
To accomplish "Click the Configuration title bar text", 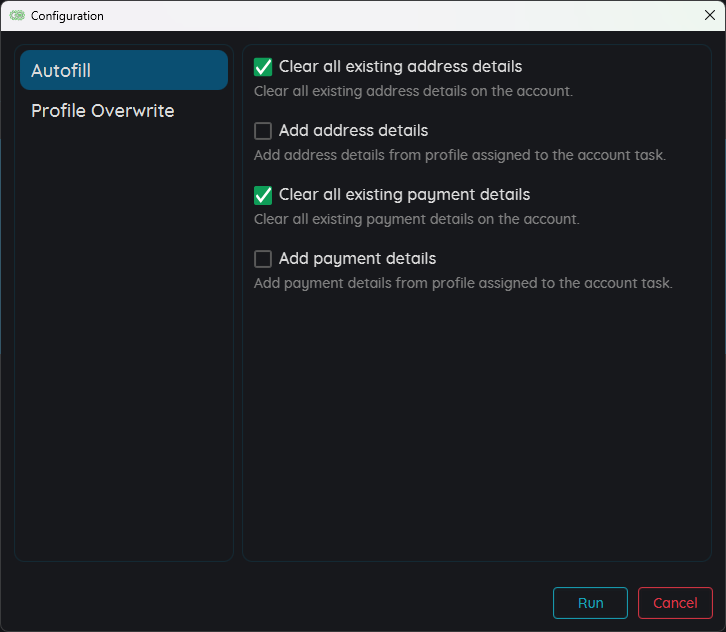I will tap(67, 16).
